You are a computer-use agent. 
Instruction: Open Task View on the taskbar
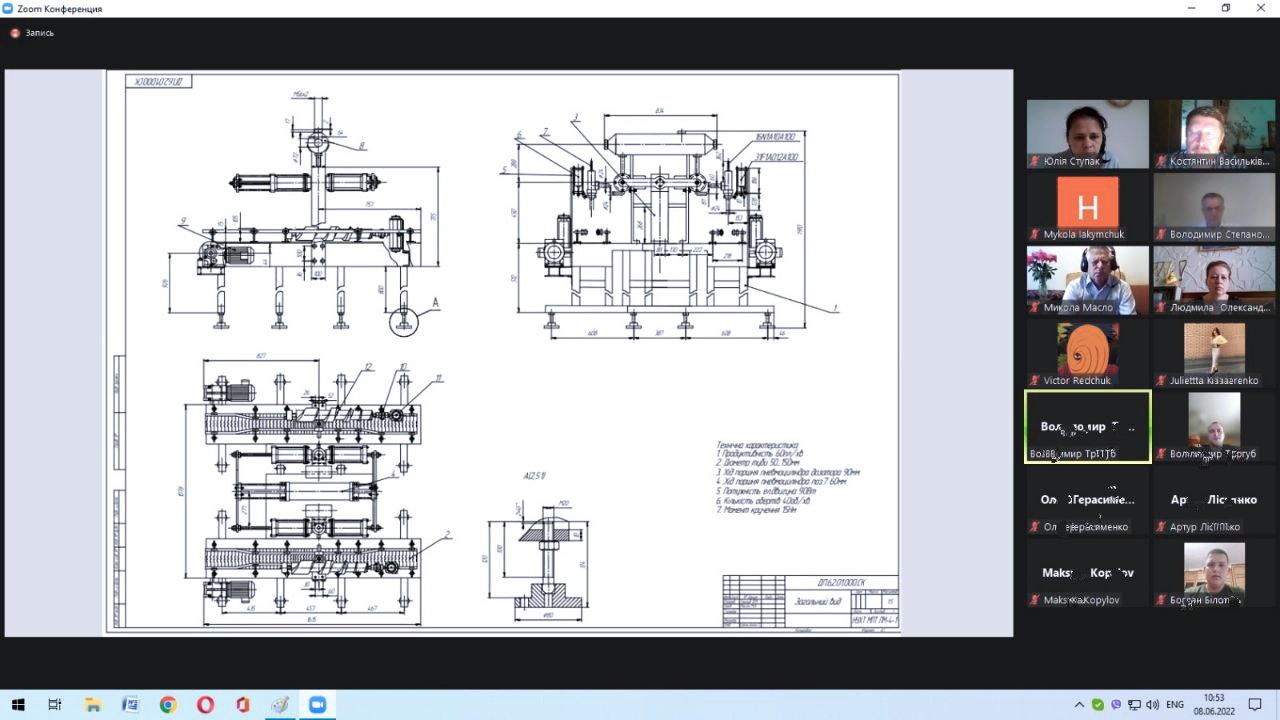[x=55, y=705]
